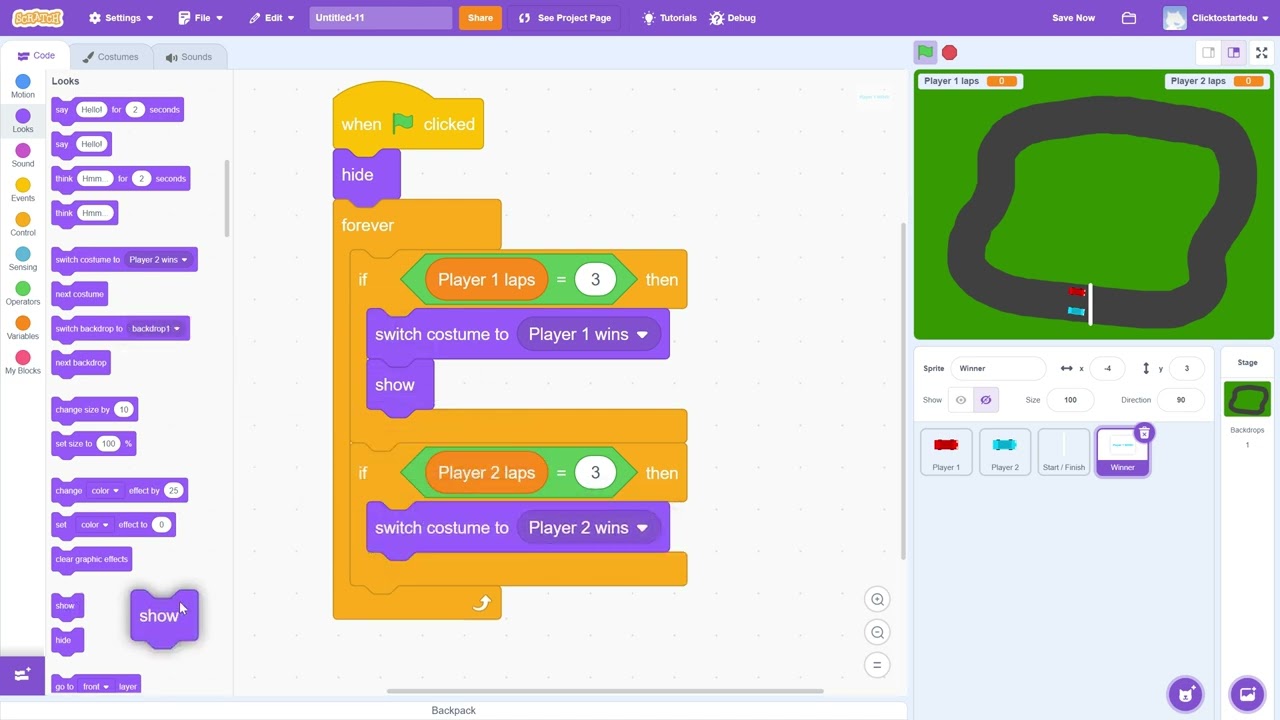This screenshot has width=1280, height=720.
Task: Open the Choose a Backdrop button
Action: click(x=1247, y=694)
